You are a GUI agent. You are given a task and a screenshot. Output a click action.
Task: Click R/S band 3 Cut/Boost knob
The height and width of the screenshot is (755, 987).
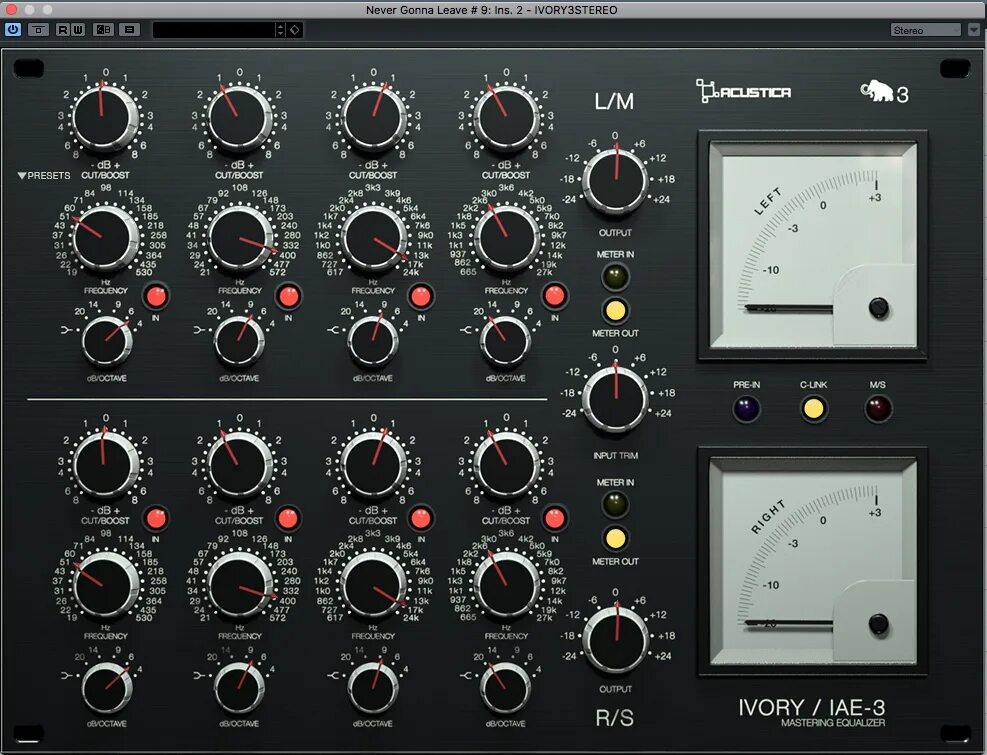click(373, 463)
